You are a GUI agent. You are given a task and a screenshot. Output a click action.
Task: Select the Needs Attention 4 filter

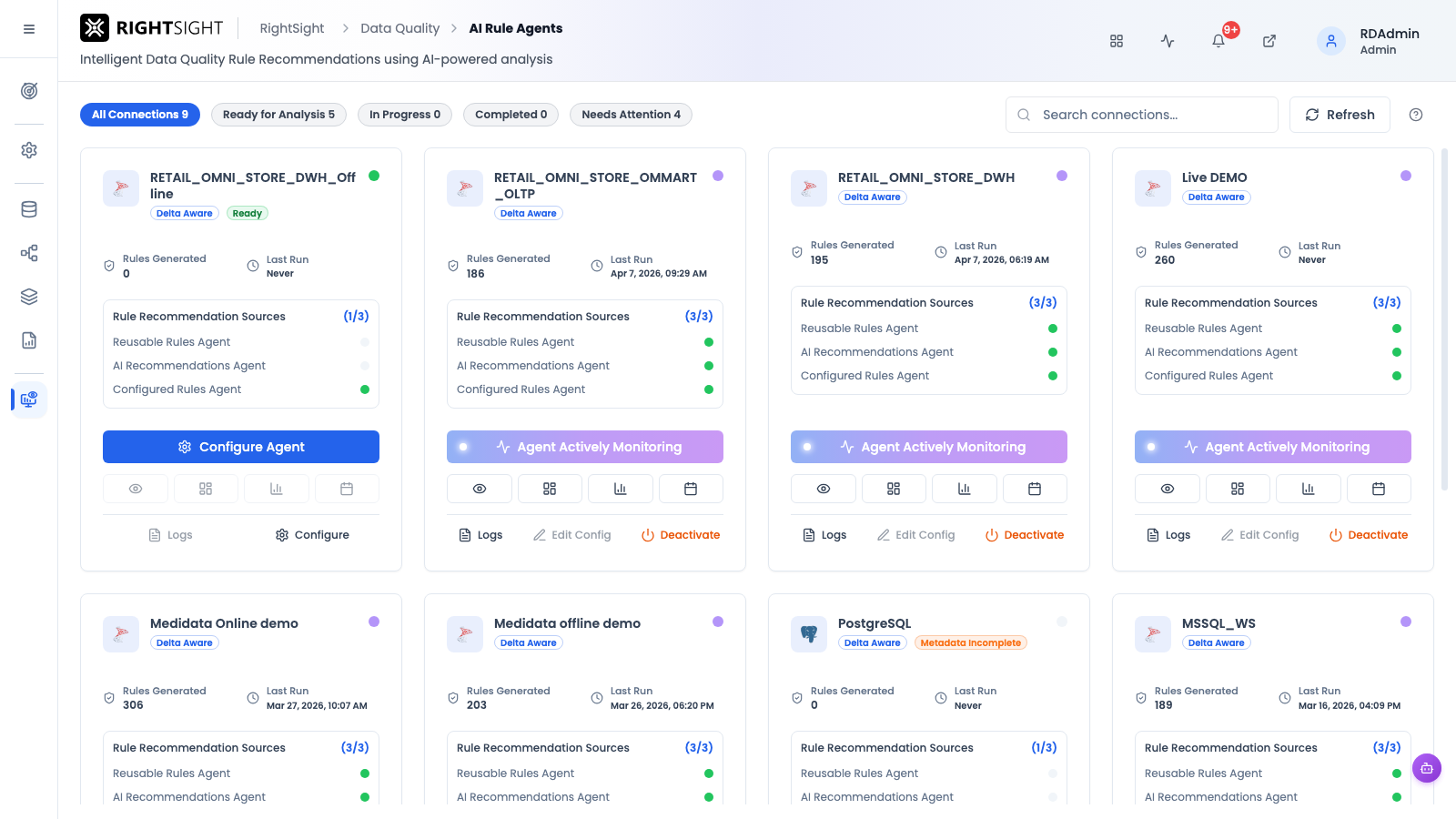631,115
